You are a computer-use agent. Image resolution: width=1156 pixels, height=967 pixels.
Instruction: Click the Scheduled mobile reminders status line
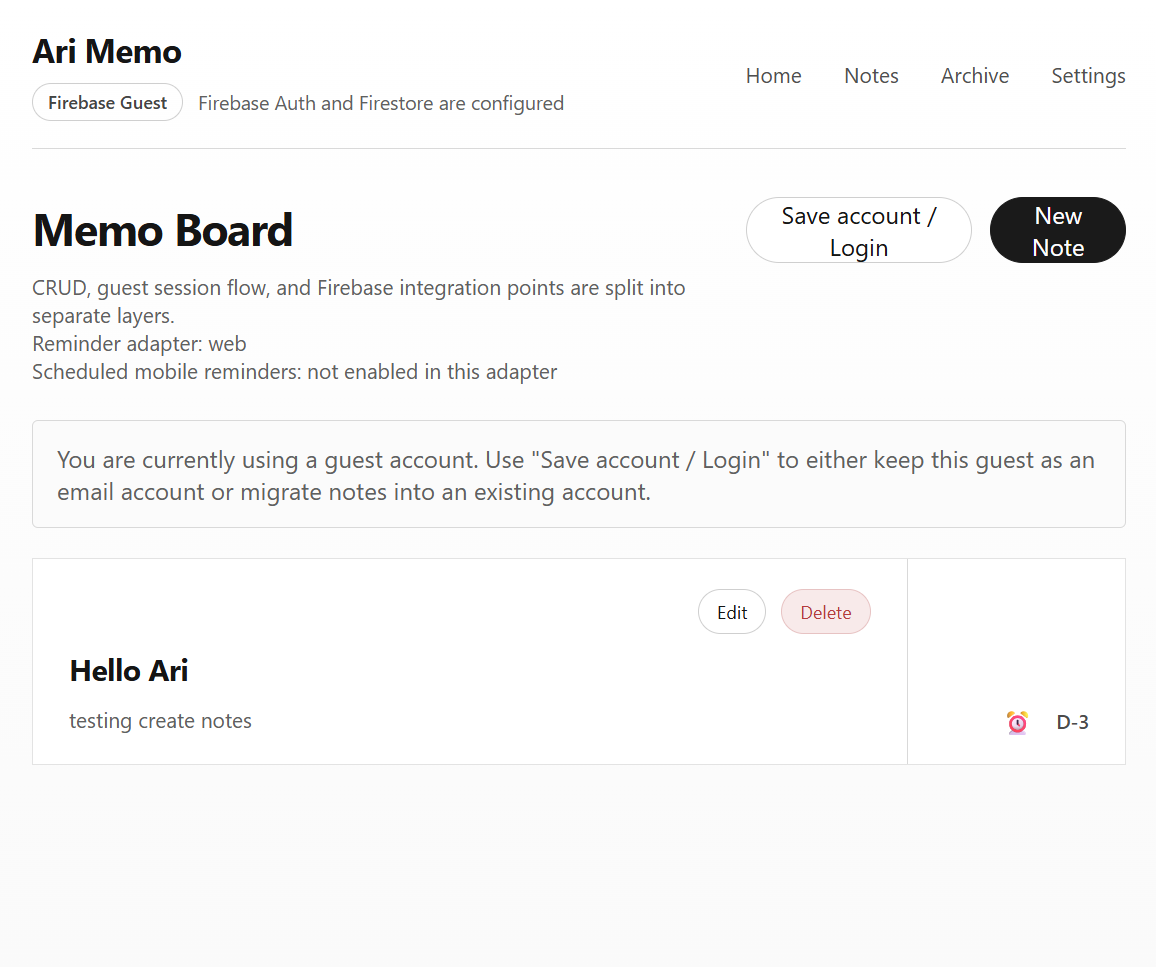[x=294, y=372]
